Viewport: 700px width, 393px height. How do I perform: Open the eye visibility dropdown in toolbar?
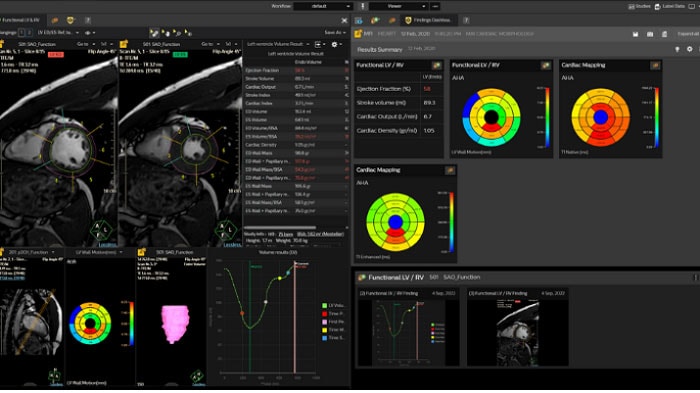coord(90,33)
